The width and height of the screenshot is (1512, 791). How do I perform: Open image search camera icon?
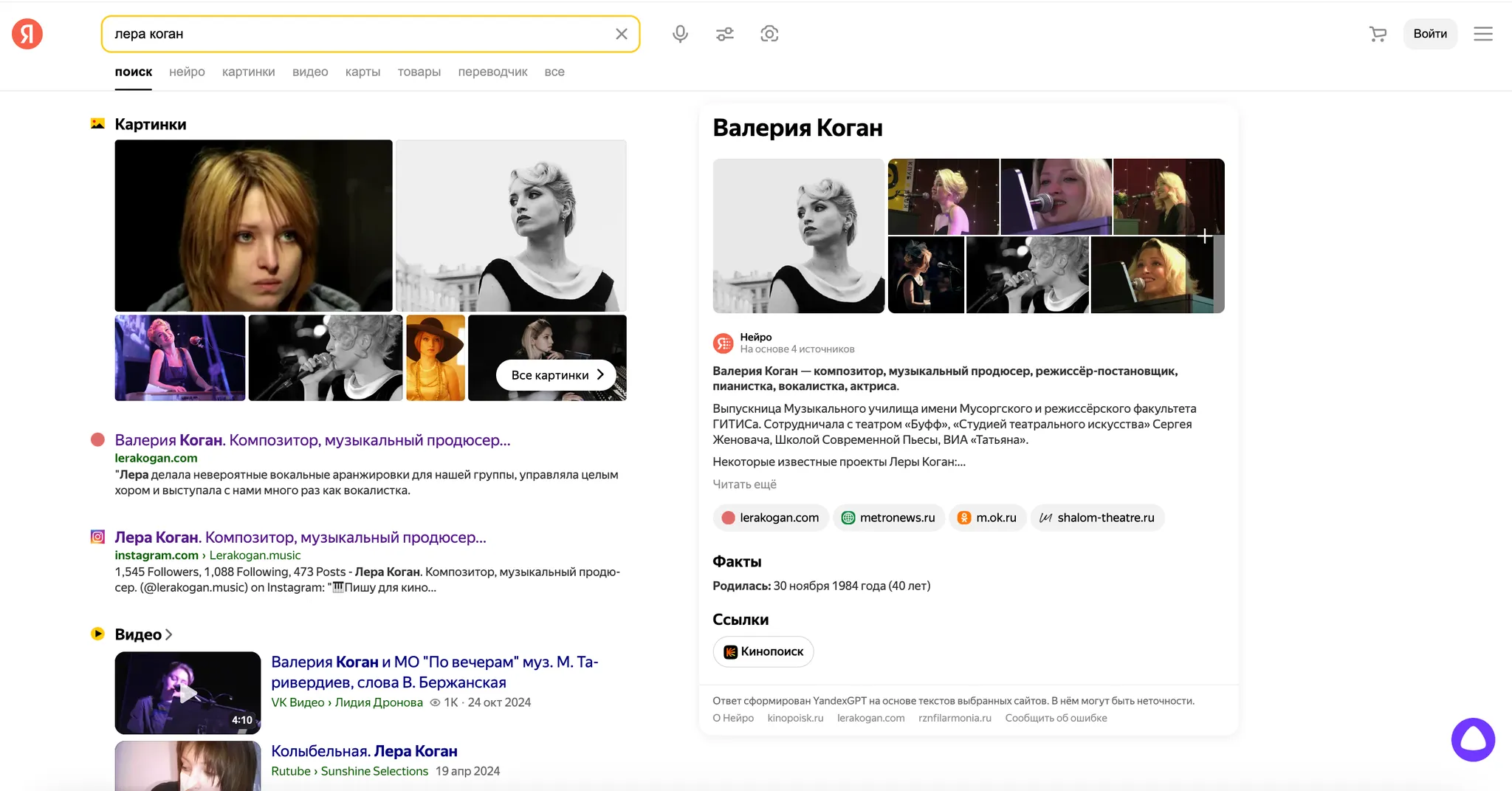769,34
